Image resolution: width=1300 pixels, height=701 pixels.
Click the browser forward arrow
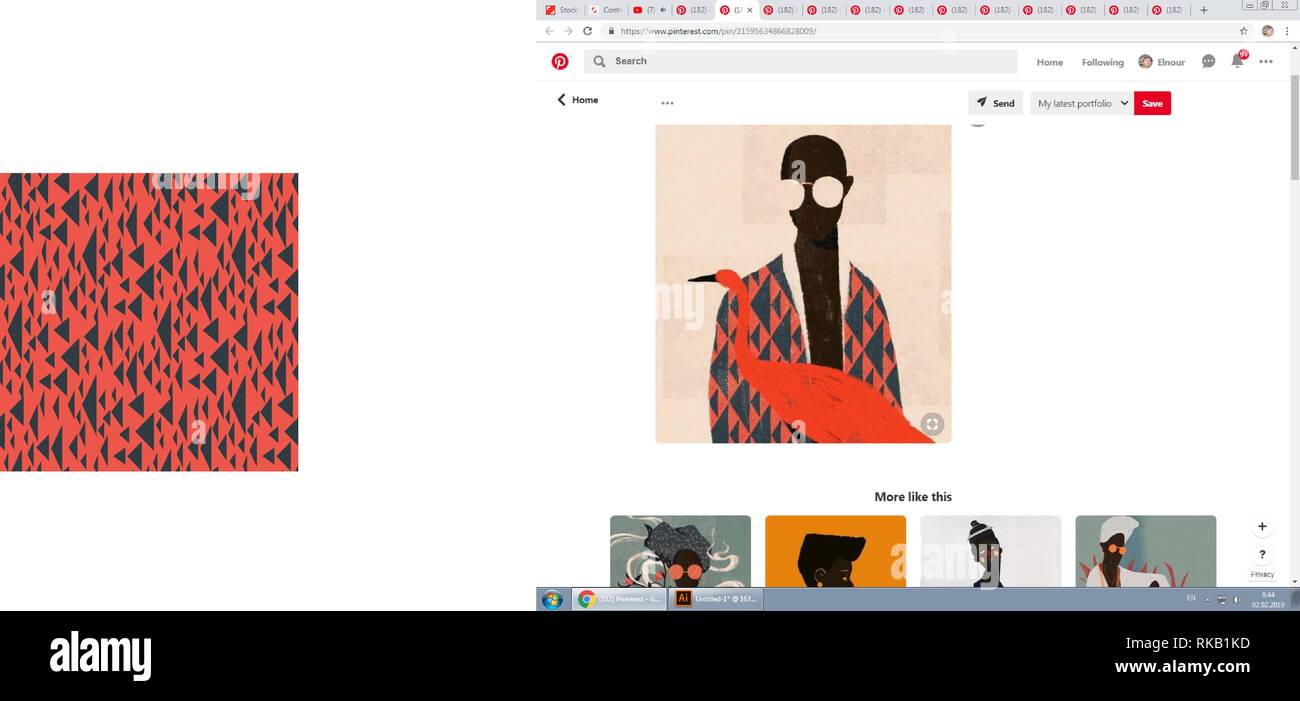[568, 31]
